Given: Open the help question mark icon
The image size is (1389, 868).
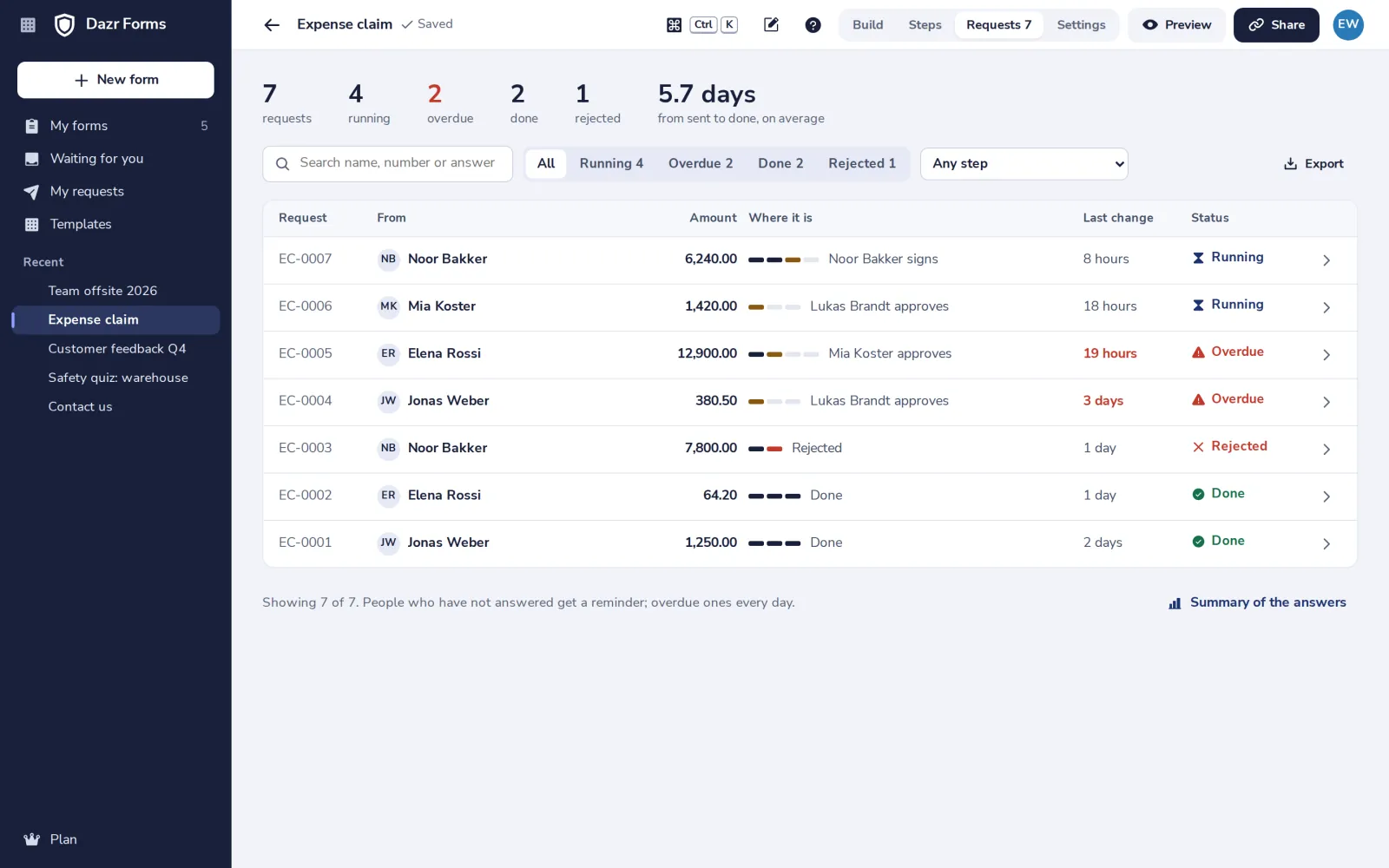Looking at the screenshot, I should click(x=813, y=25).
